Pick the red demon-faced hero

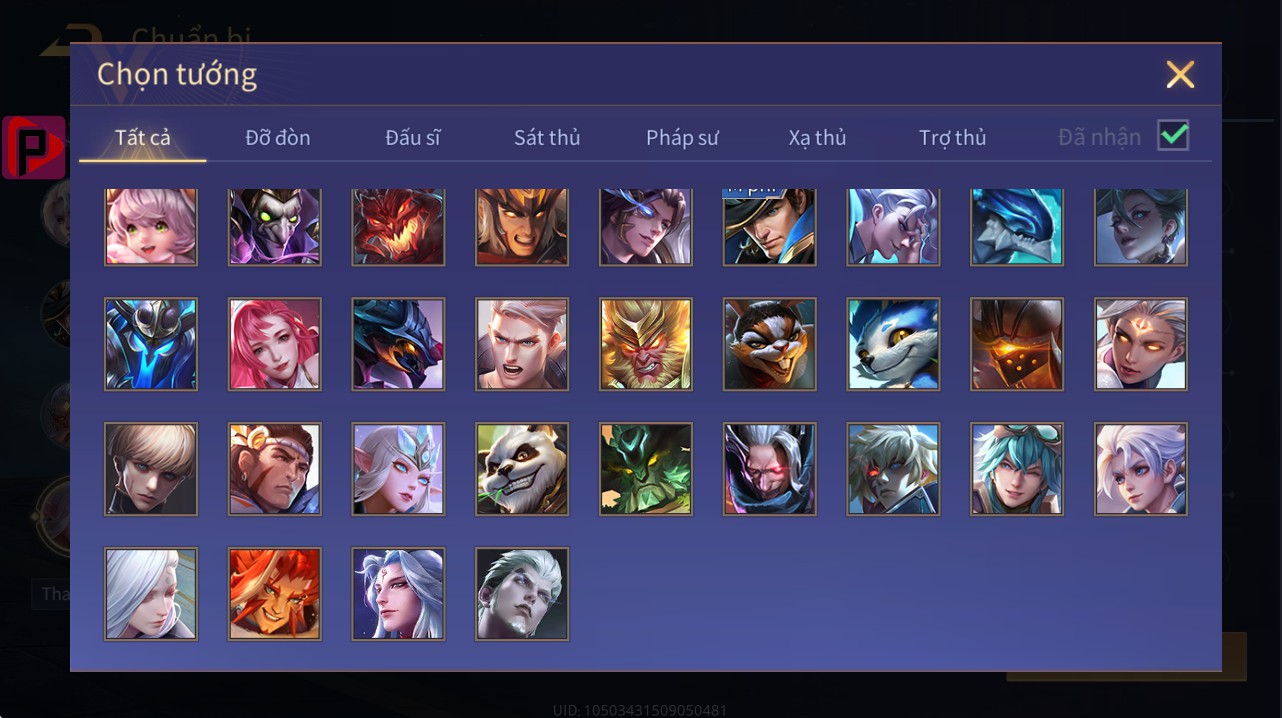[398, 227]
